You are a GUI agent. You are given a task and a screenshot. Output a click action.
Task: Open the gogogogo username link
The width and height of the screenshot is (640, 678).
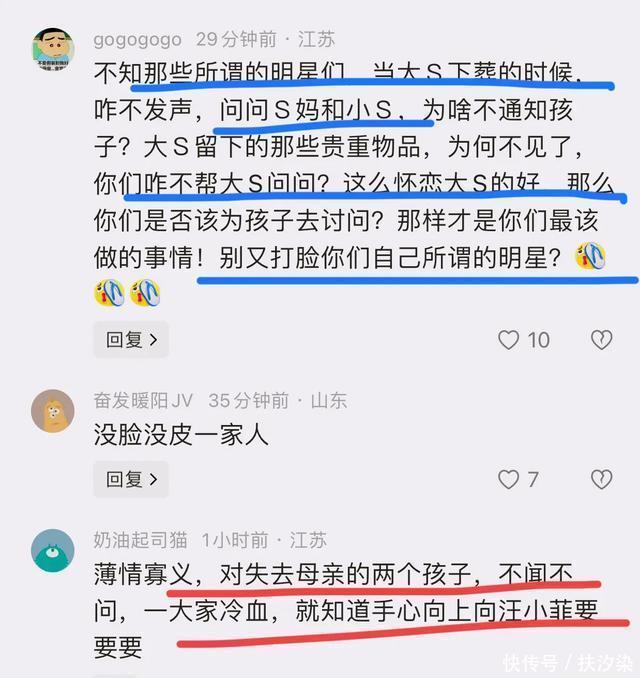(138, 40)
